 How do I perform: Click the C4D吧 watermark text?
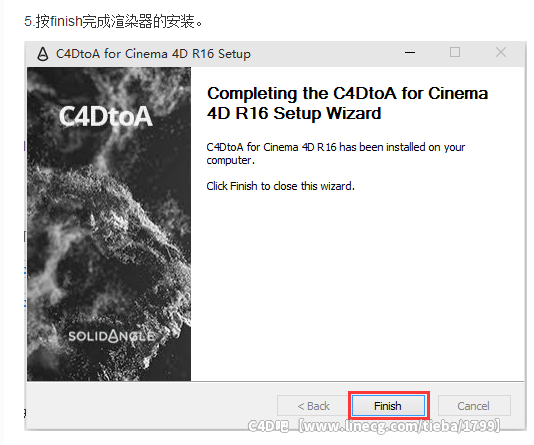268,426
